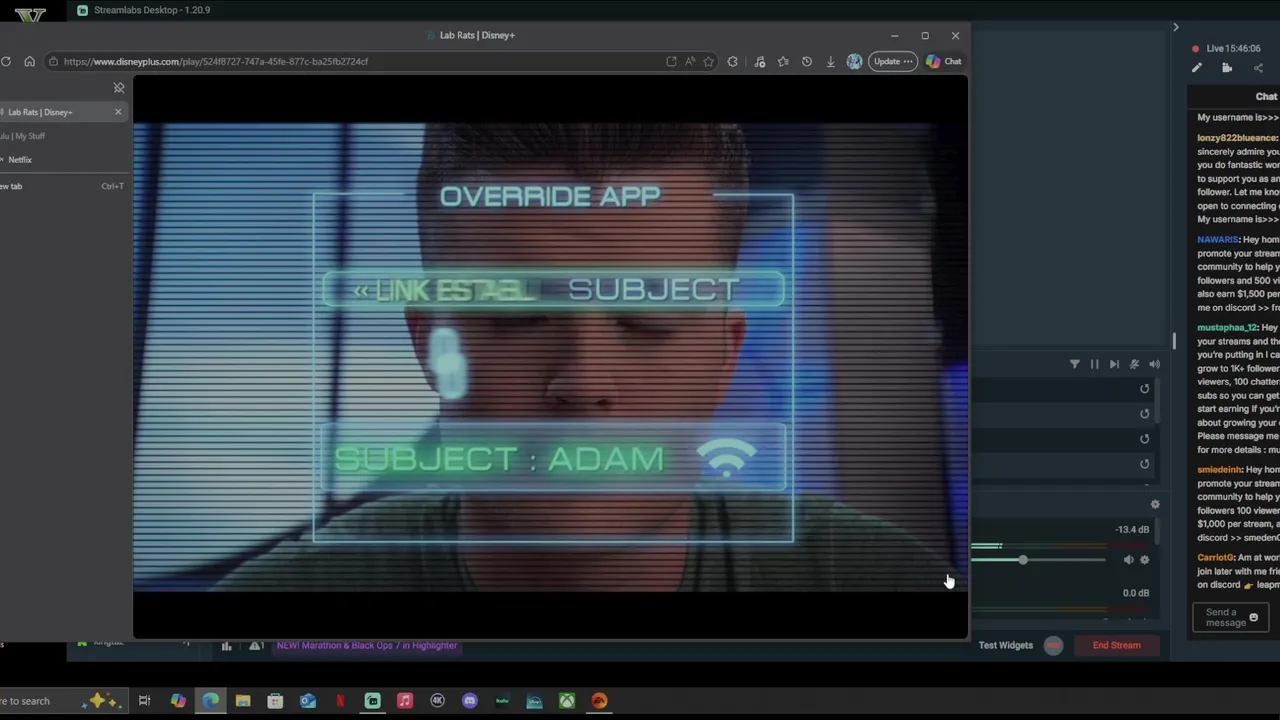Go to browser home page icon
This screenshot has width=1280, height=720.
[x=29, y=62]
